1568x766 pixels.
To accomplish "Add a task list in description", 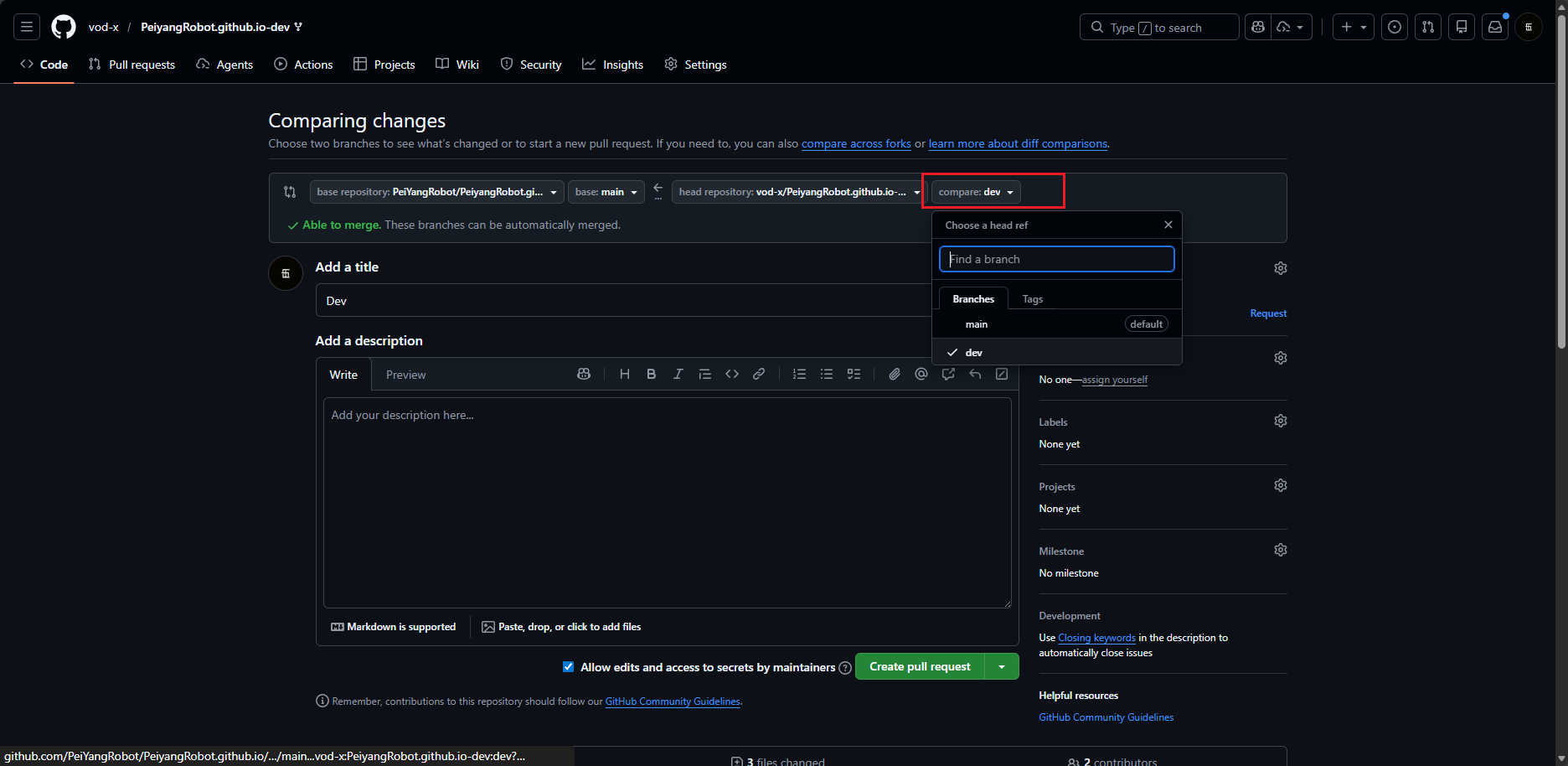I will tap(854, 374).
